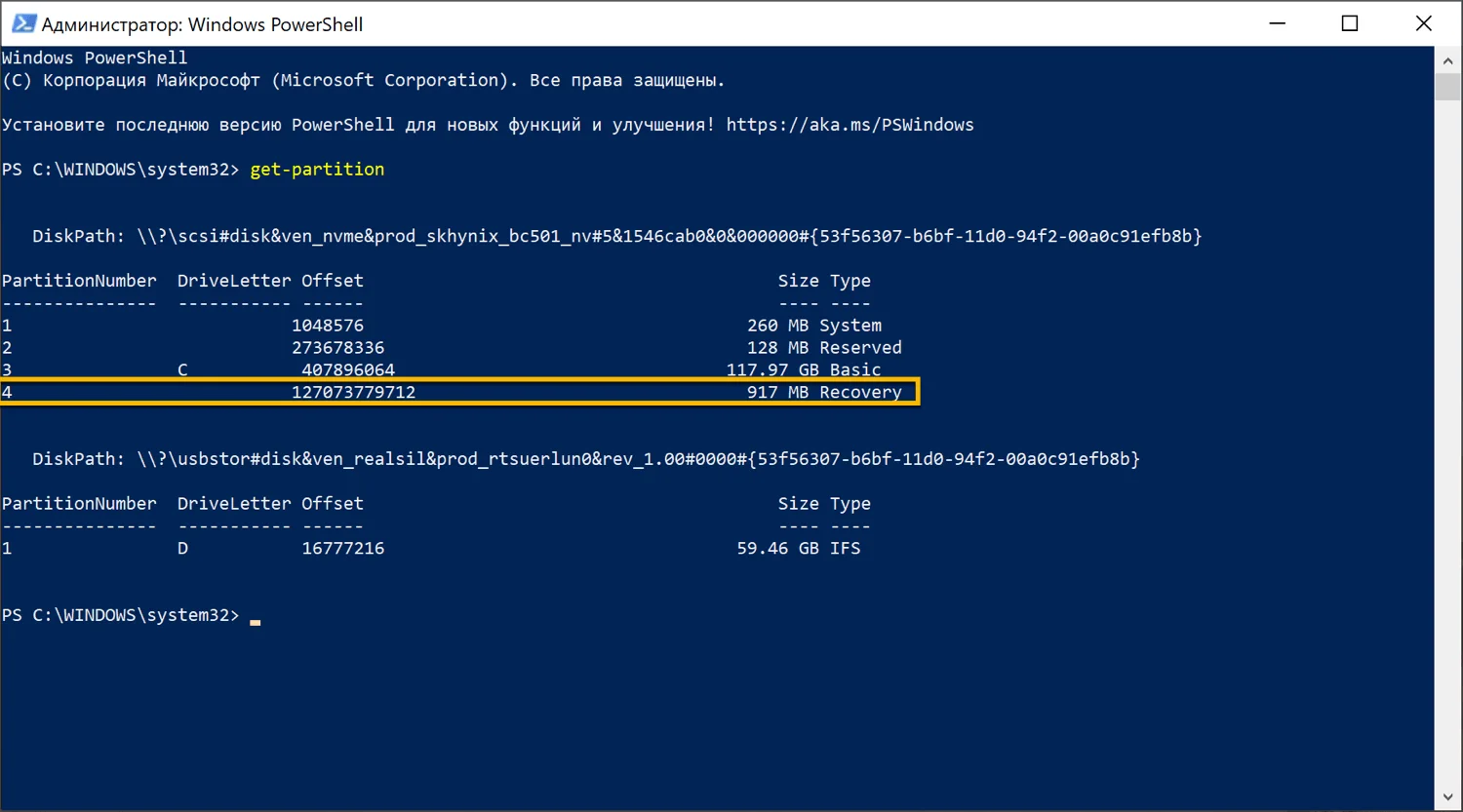Click the offset value 127073779712

coord(353,392)
